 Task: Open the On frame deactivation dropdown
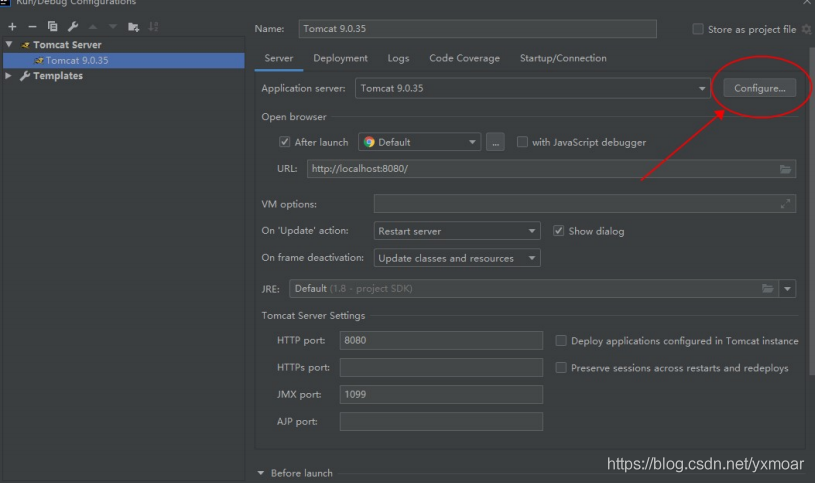pos(457,258)
